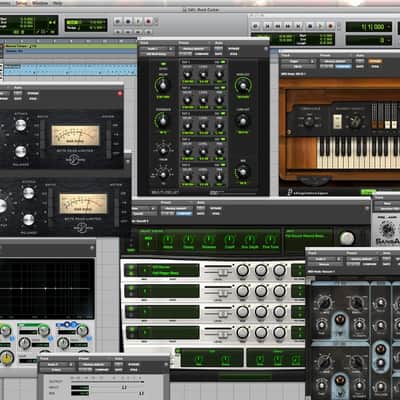400x400 pixels.
Task: Click the rotary speaker knob on the organ plugin
Action: click(x=354, y=121)
